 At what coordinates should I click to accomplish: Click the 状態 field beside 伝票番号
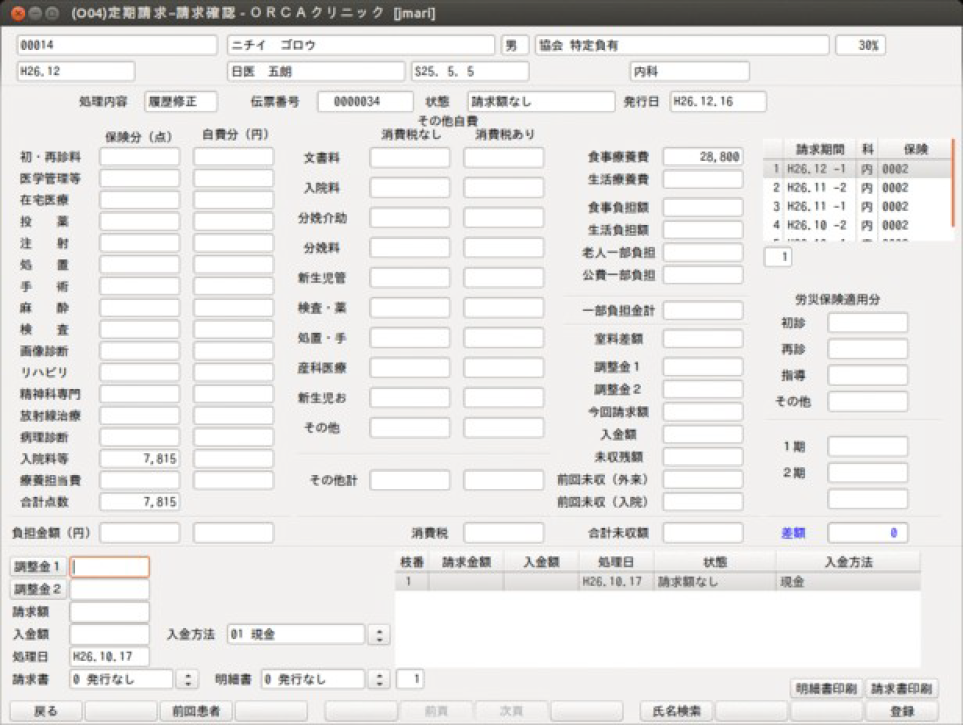click(541, 101)
